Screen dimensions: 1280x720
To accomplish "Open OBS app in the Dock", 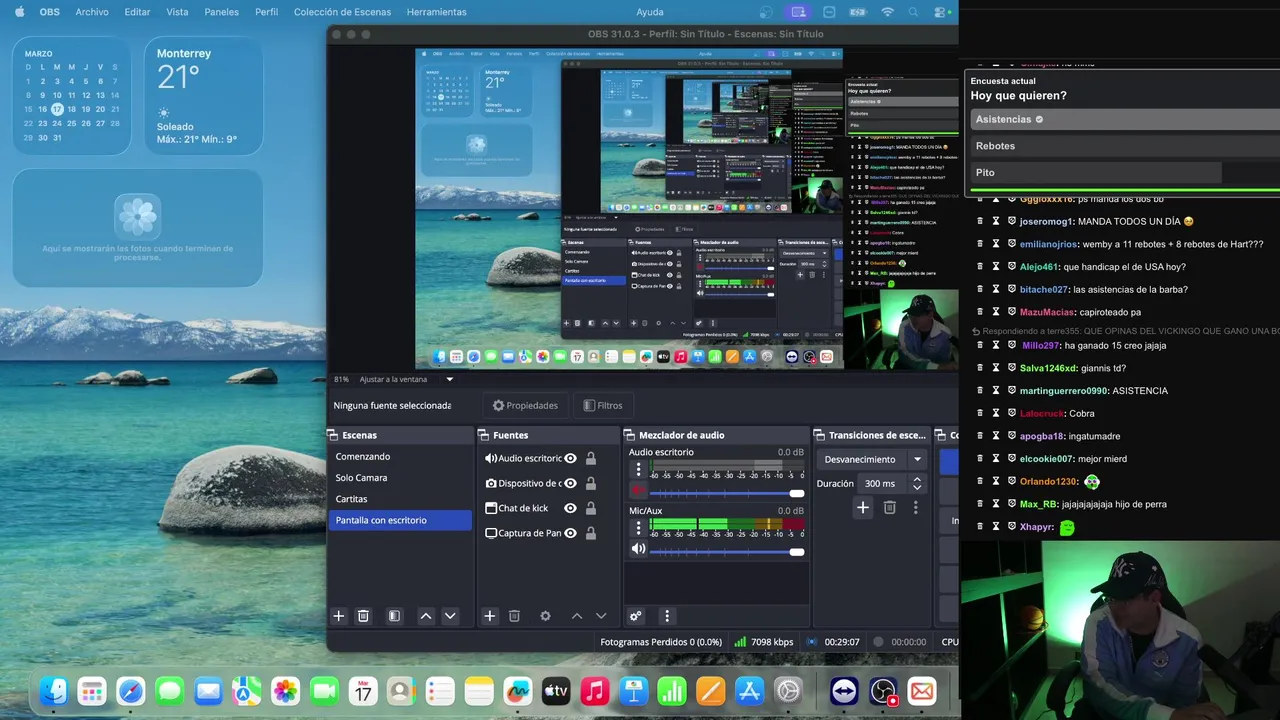I will [883, 691].
